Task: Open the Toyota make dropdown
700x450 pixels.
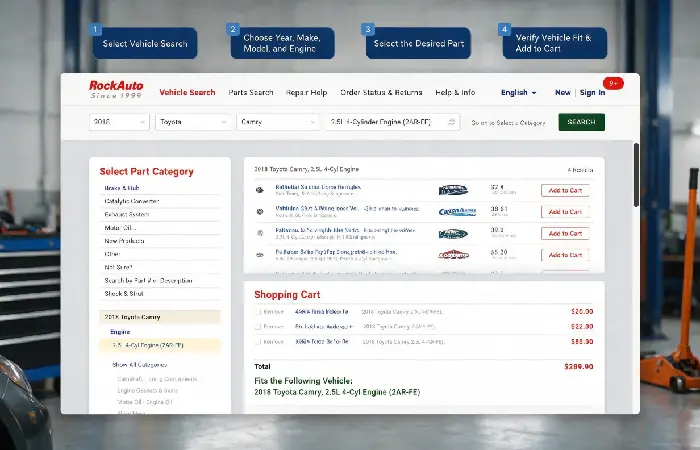Action: [193, 122]
